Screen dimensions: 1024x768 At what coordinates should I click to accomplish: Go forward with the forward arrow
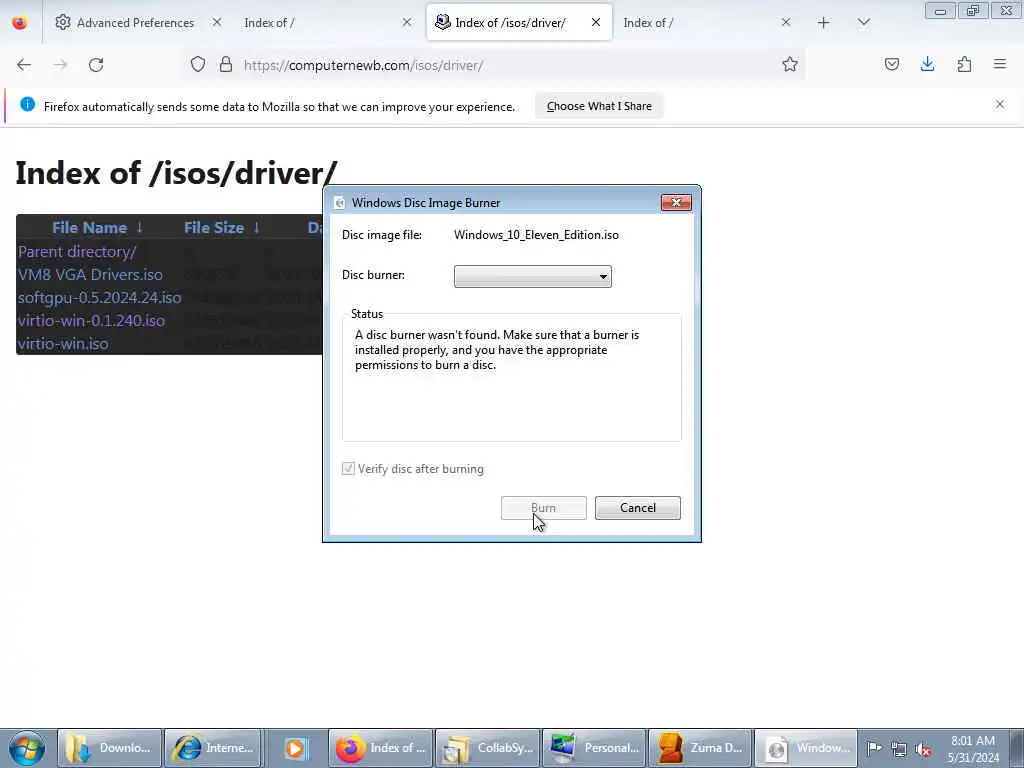[x=60, y=65]
